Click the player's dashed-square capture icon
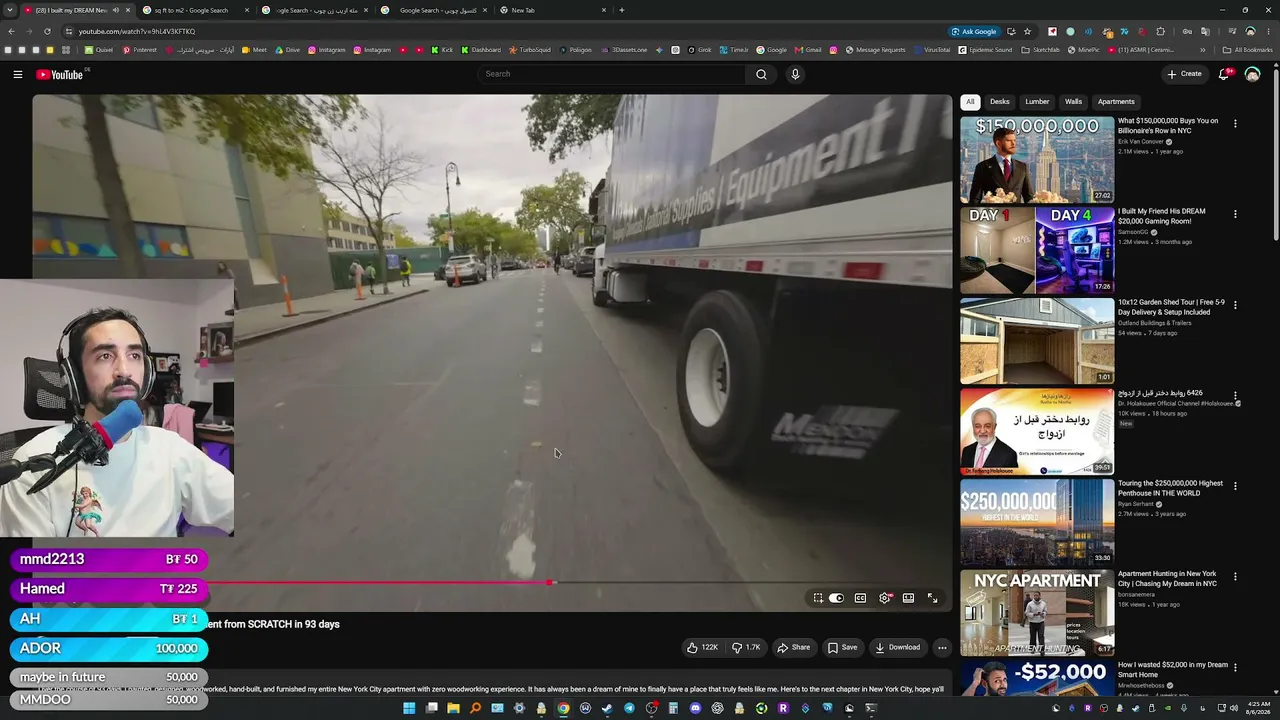Screen dimensions: 1280x720 818,598
